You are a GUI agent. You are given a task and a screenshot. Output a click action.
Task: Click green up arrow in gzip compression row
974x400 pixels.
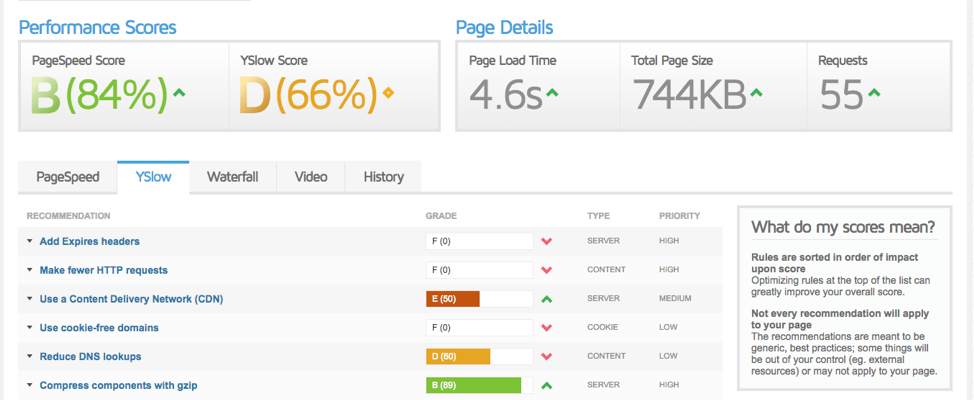[547, 385]
